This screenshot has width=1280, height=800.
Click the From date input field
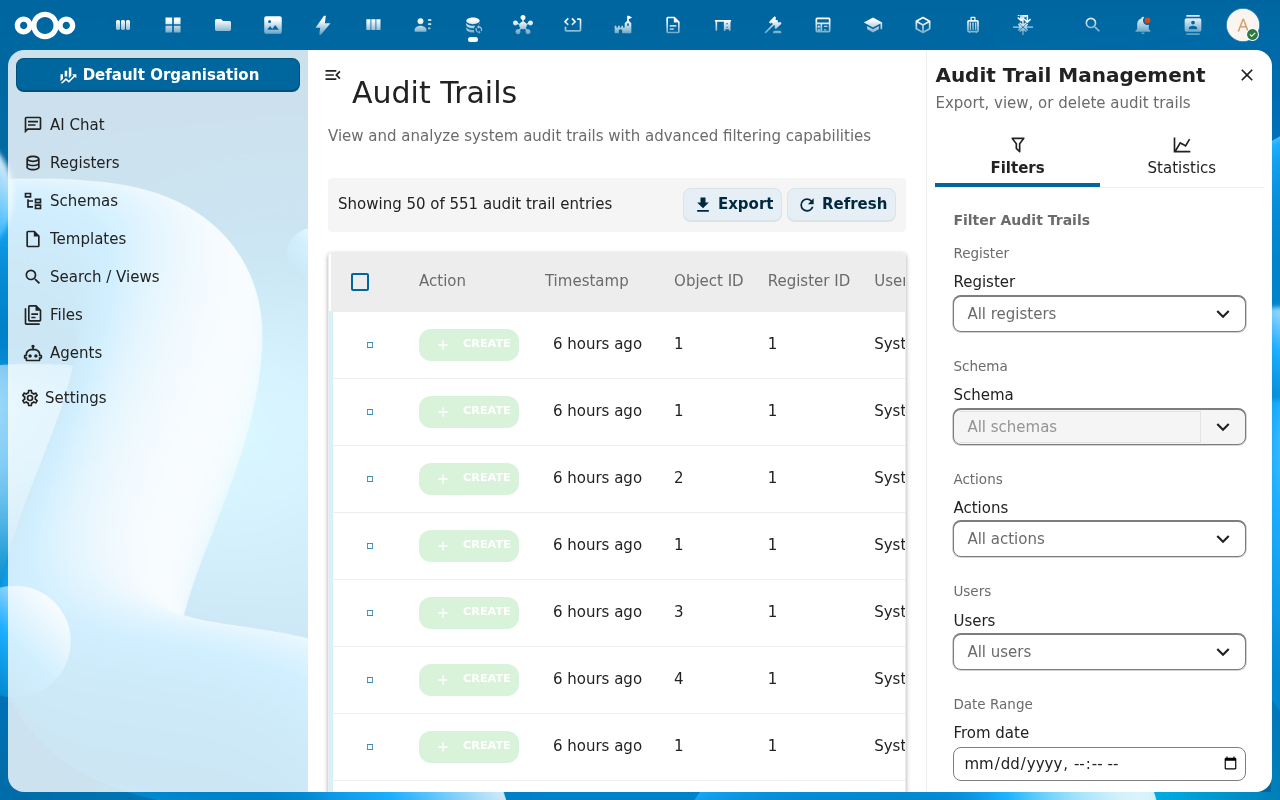coord(1099,764)
